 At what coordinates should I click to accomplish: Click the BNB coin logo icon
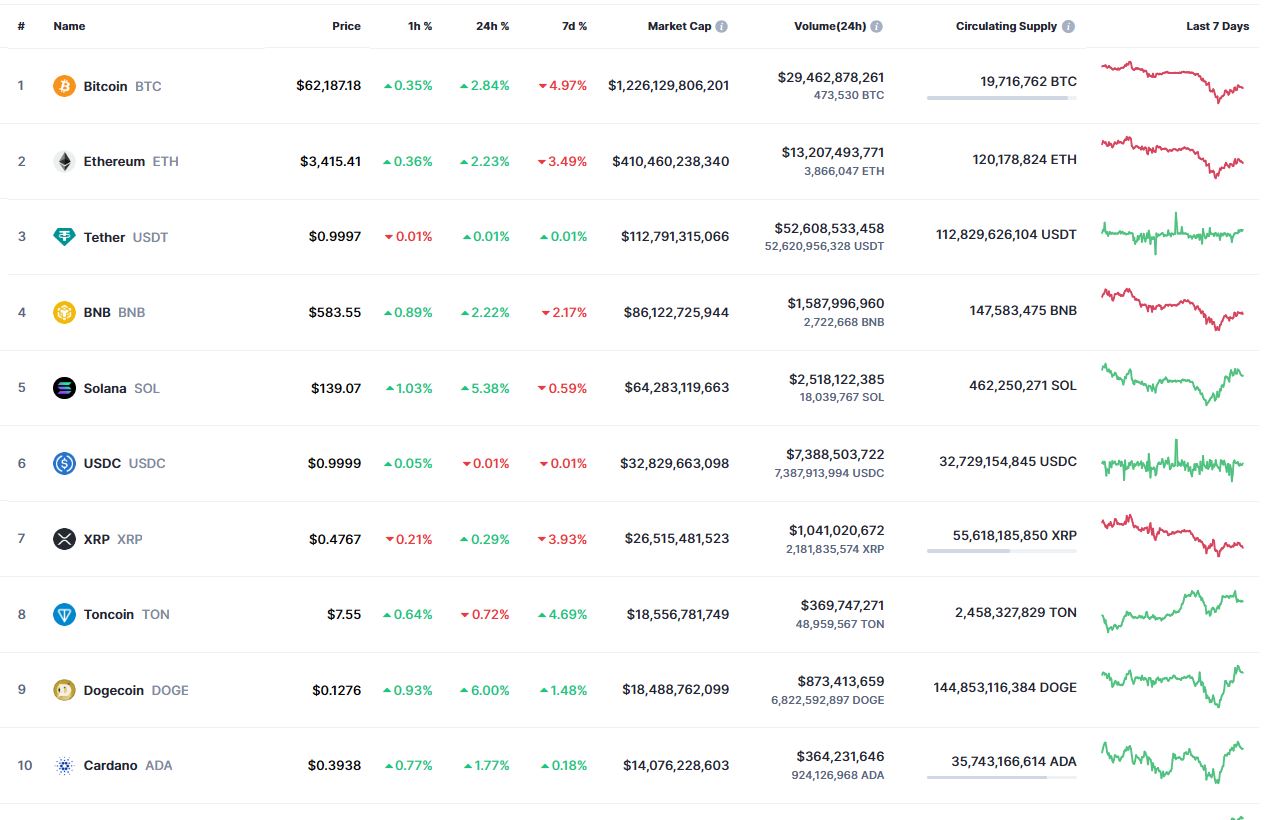tap(64, 312)
